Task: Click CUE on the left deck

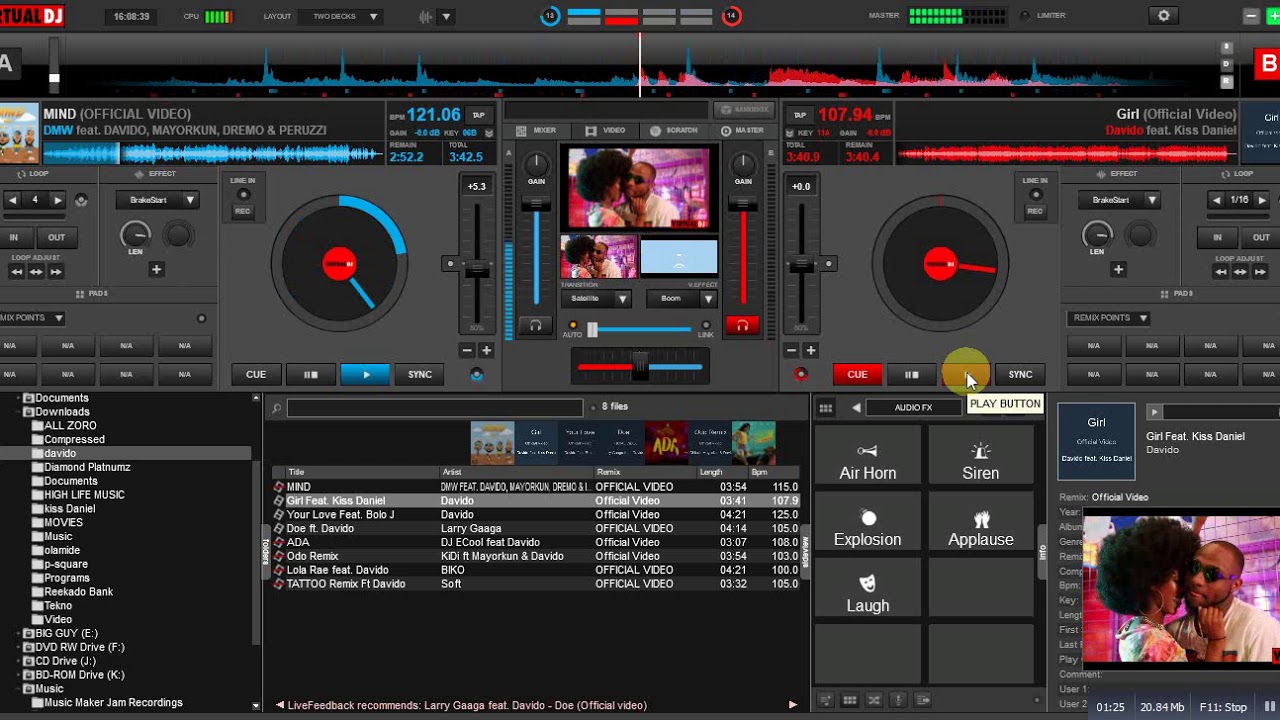Action: pos(256,375)
